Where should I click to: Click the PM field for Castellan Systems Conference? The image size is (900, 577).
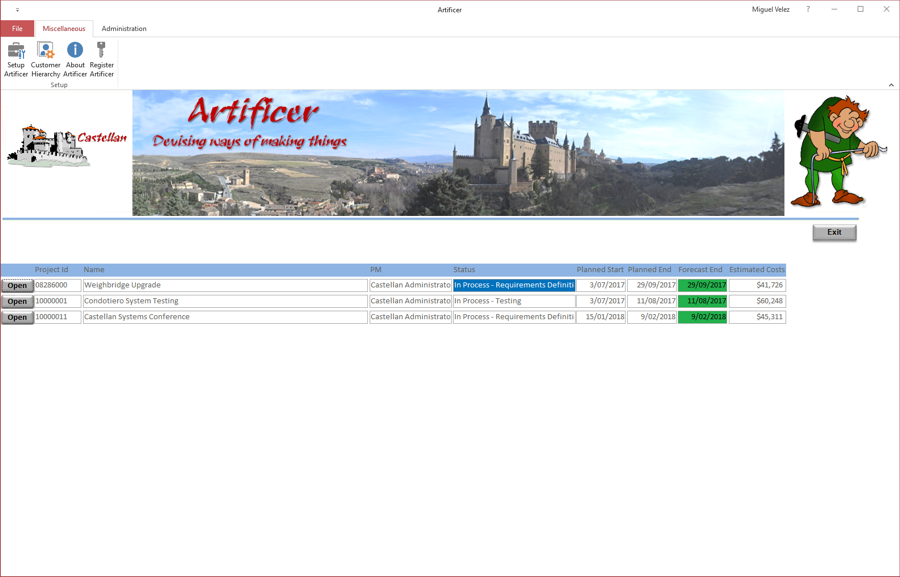[410, 317]
